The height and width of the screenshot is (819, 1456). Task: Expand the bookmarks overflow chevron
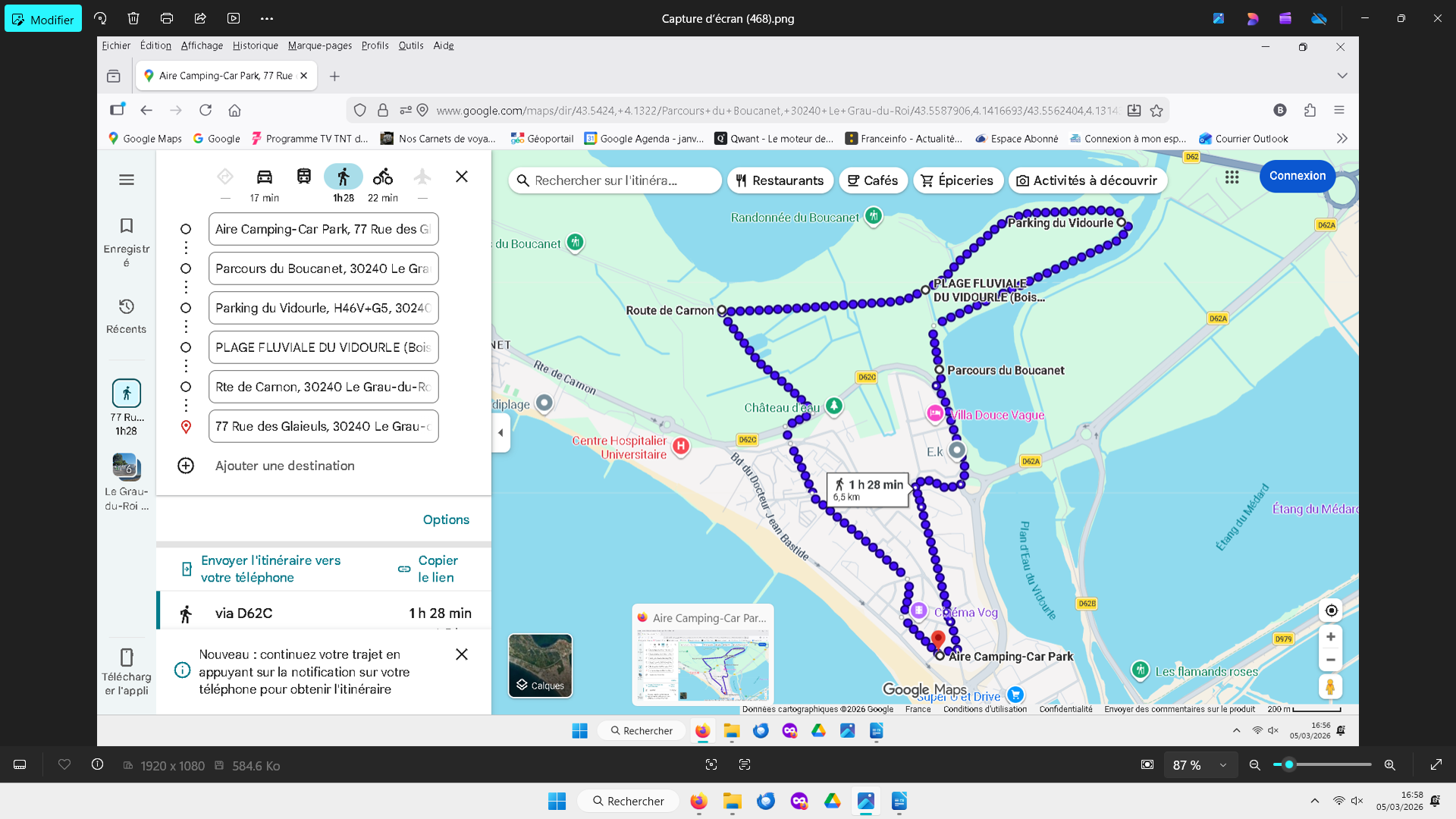[x=1341, y=139]
